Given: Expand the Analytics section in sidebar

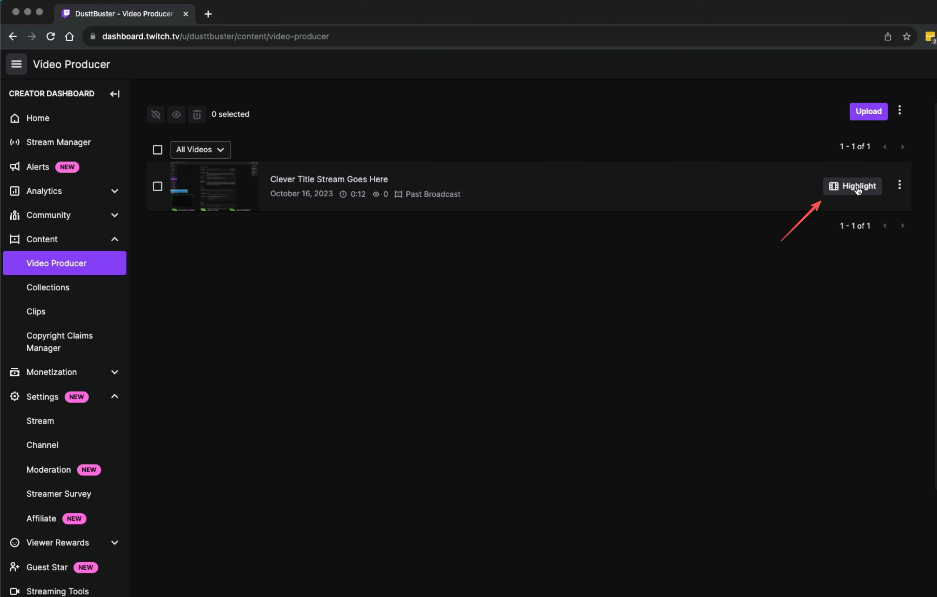Looking at the screenshot, I should point(114,190).
